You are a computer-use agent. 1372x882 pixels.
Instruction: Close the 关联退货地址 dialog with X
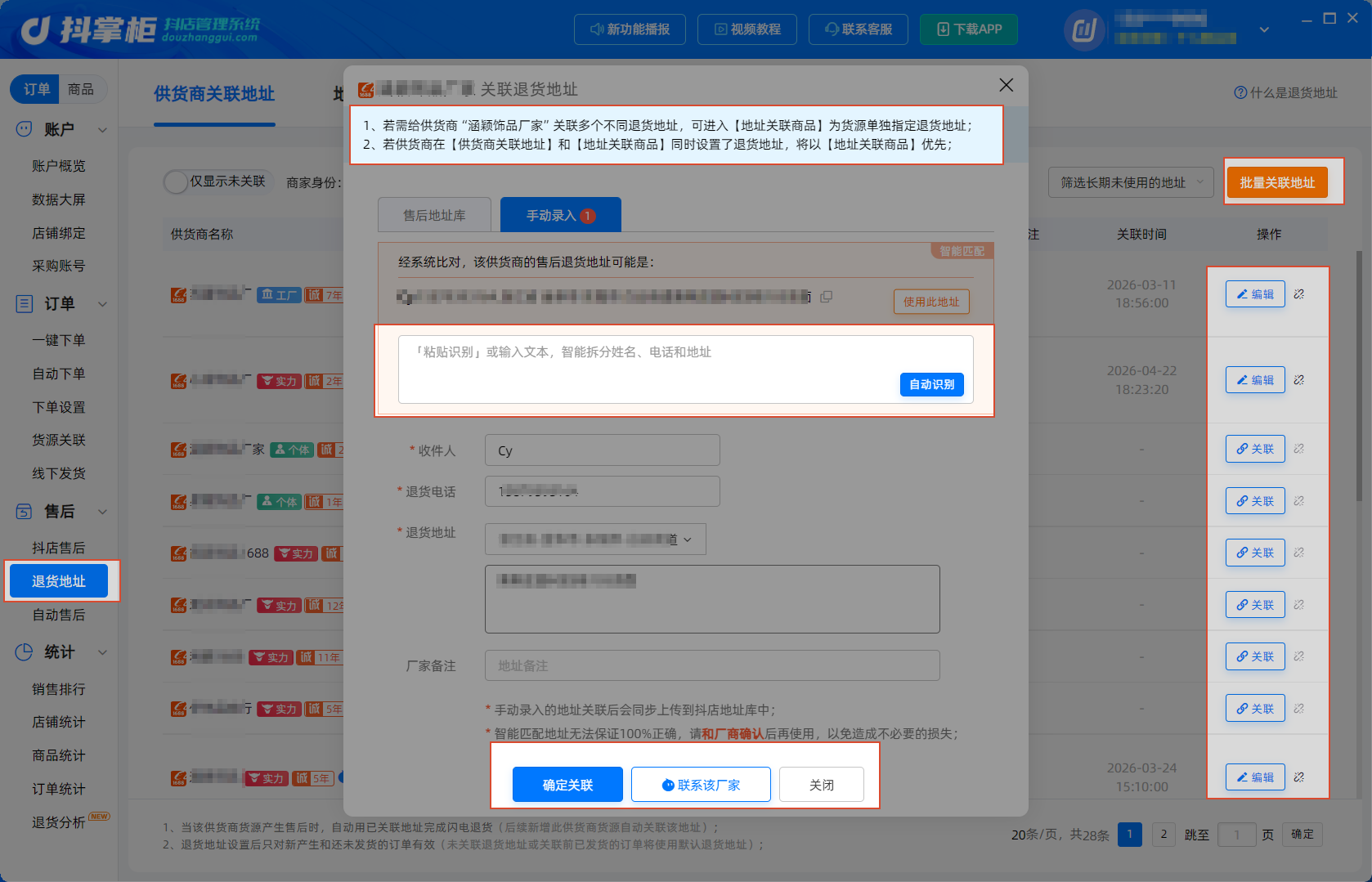tap(1007, 85)
